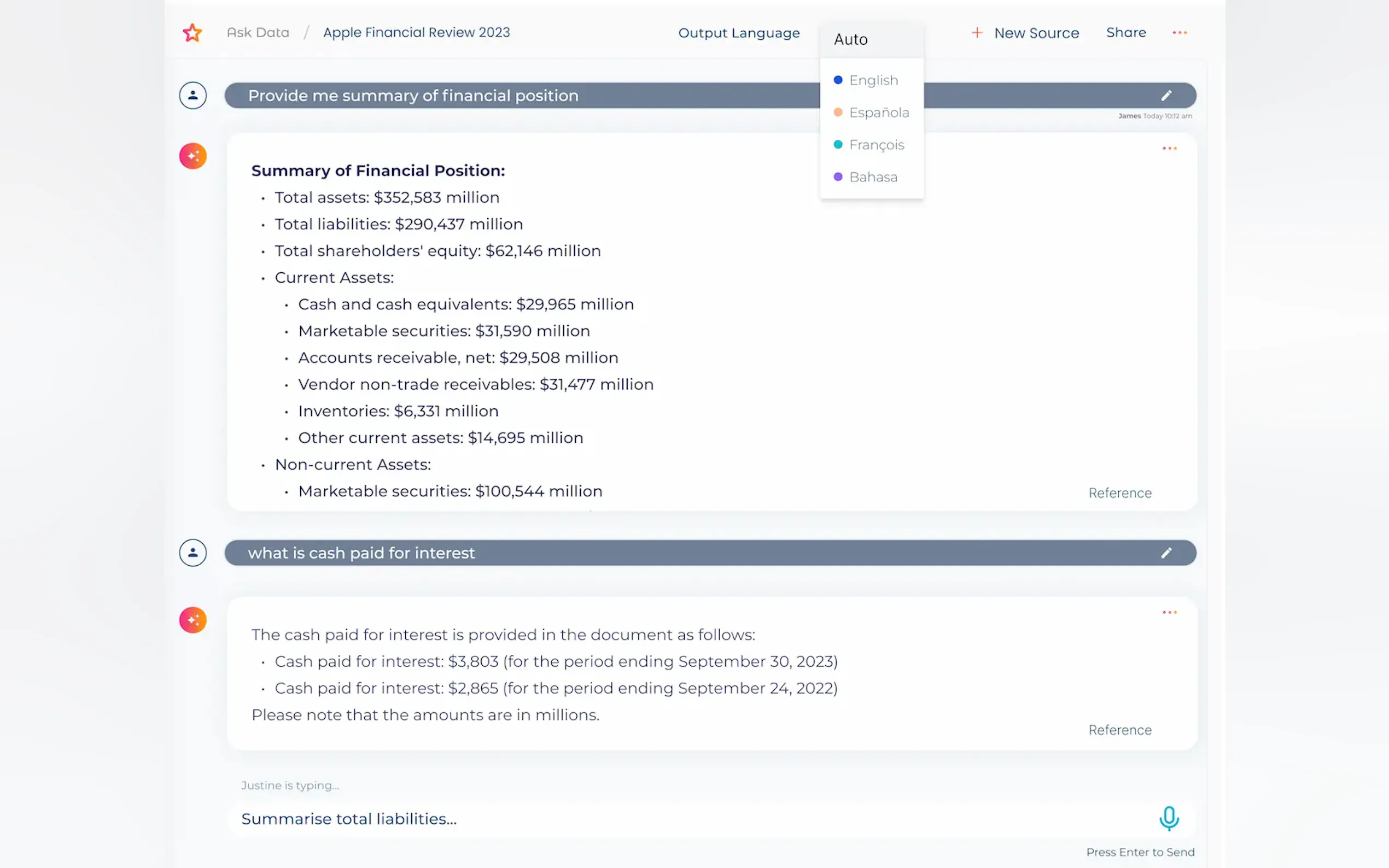Click the microphone voice input icon
The width and height of the screenshot is (1389, 868).
pyautogui.click(x=1169, y=818)
